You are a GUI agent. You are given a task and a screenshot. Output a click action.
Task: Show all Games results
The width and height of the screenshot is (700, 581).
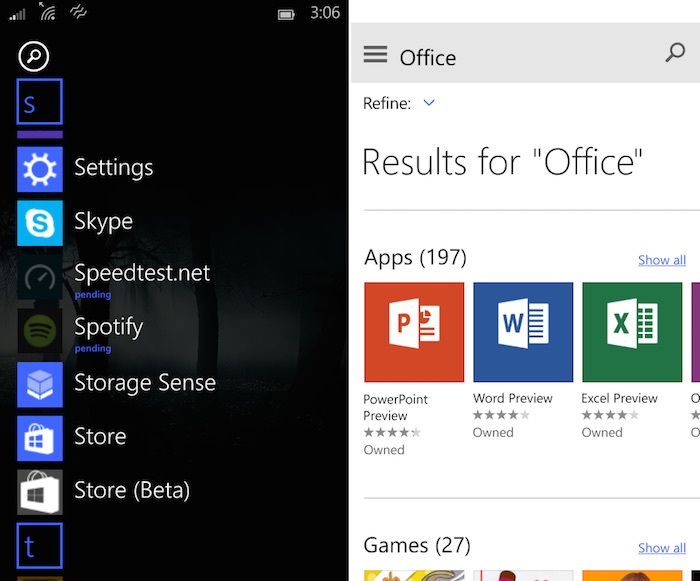(661, 548)
